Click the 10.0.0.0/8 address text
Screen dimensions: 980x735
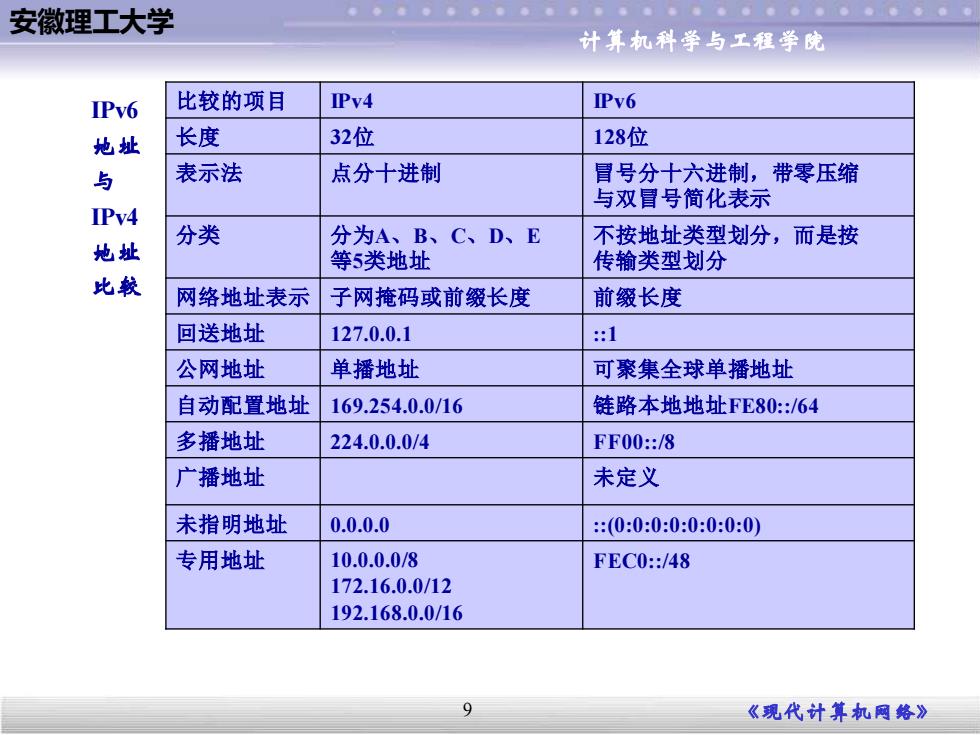coord(374,559)
